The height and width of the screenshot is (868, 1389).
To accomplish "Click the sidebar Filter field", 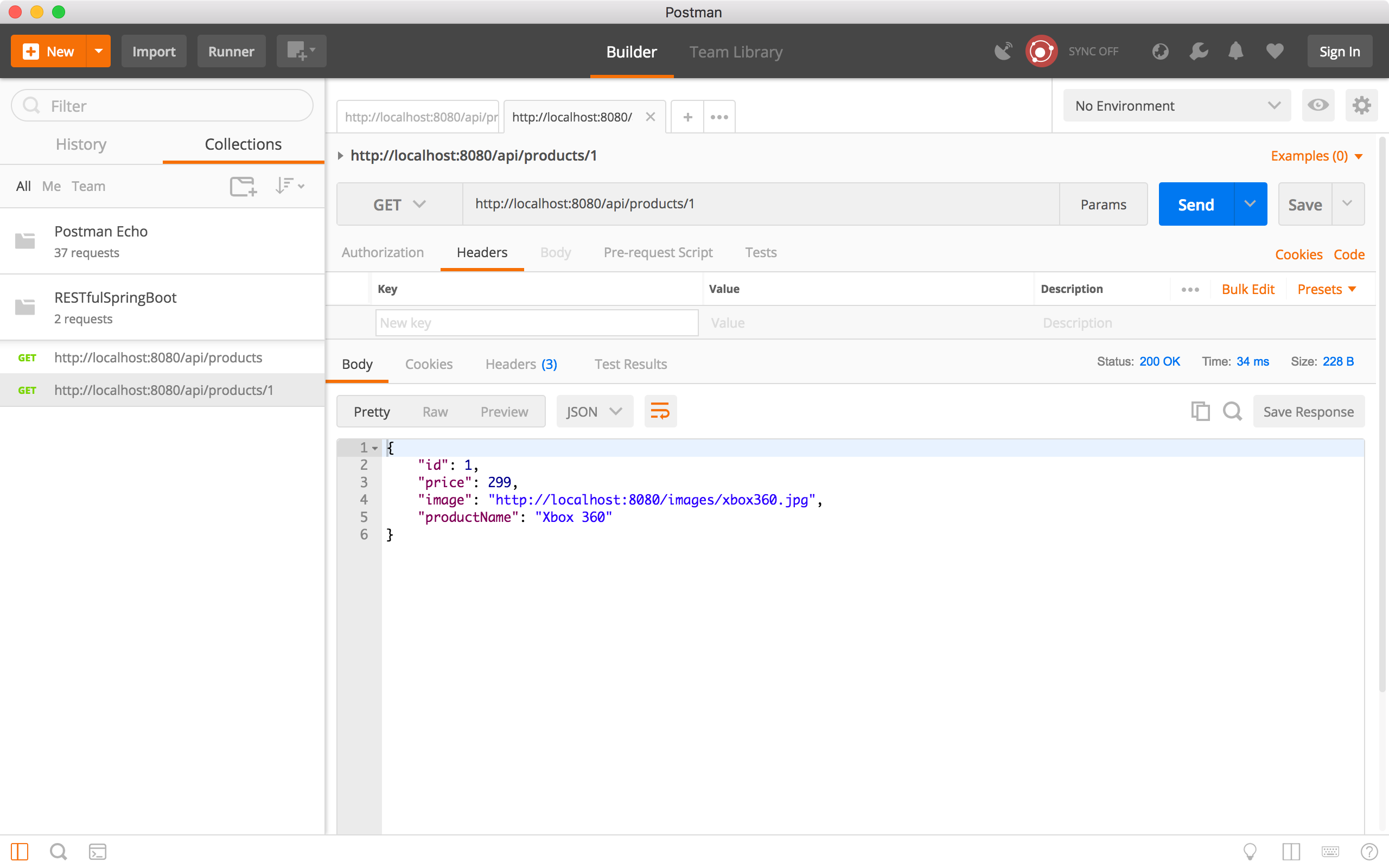I will tap(162, 105).
